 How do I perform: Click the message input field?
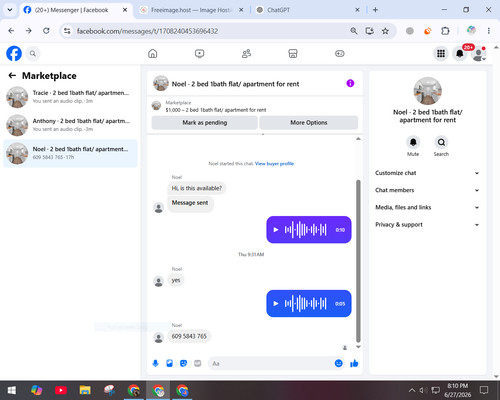point(271,363)
